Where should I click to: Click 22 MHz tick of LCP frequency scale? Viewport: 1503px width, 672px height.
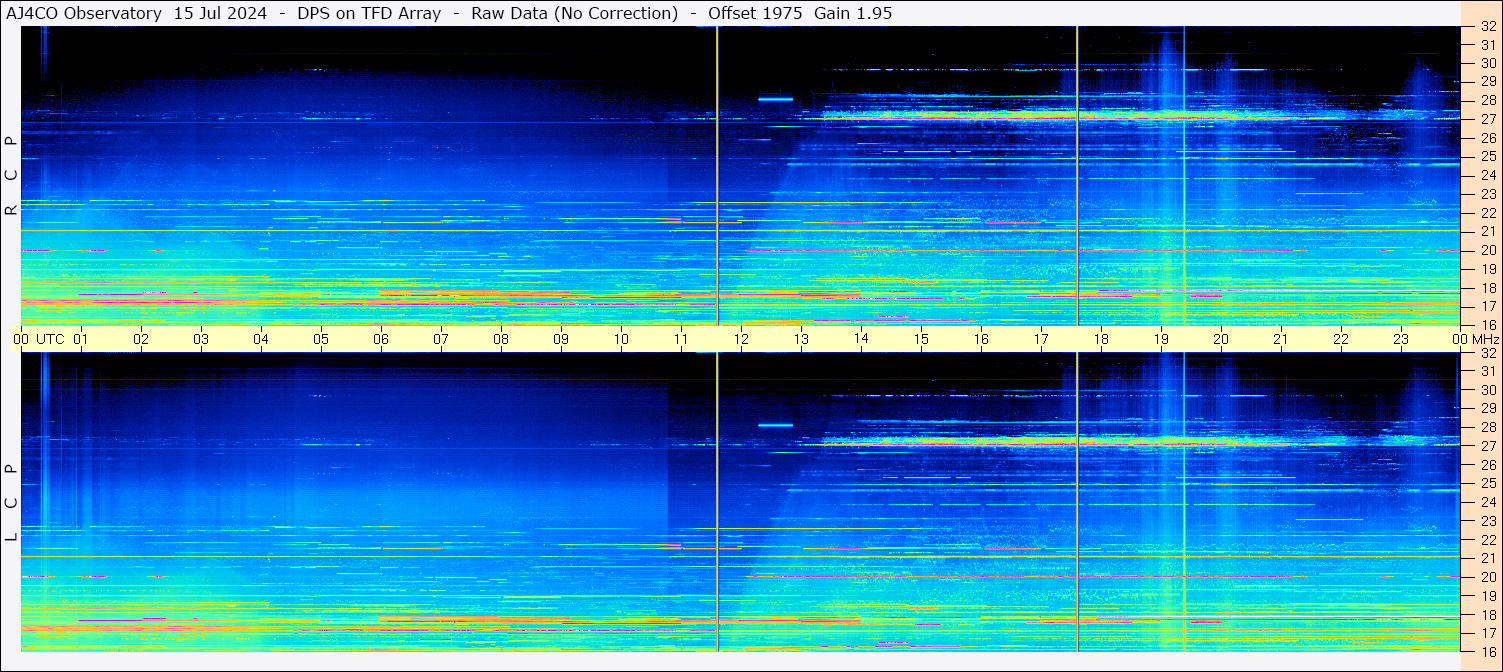click(x=1487, y=540)
